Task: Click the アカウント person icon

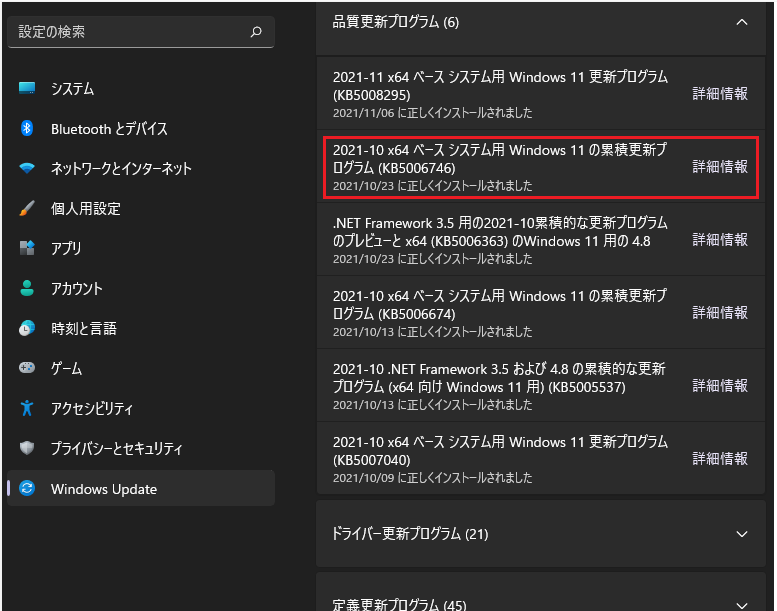Action: (x=27, y=288)
